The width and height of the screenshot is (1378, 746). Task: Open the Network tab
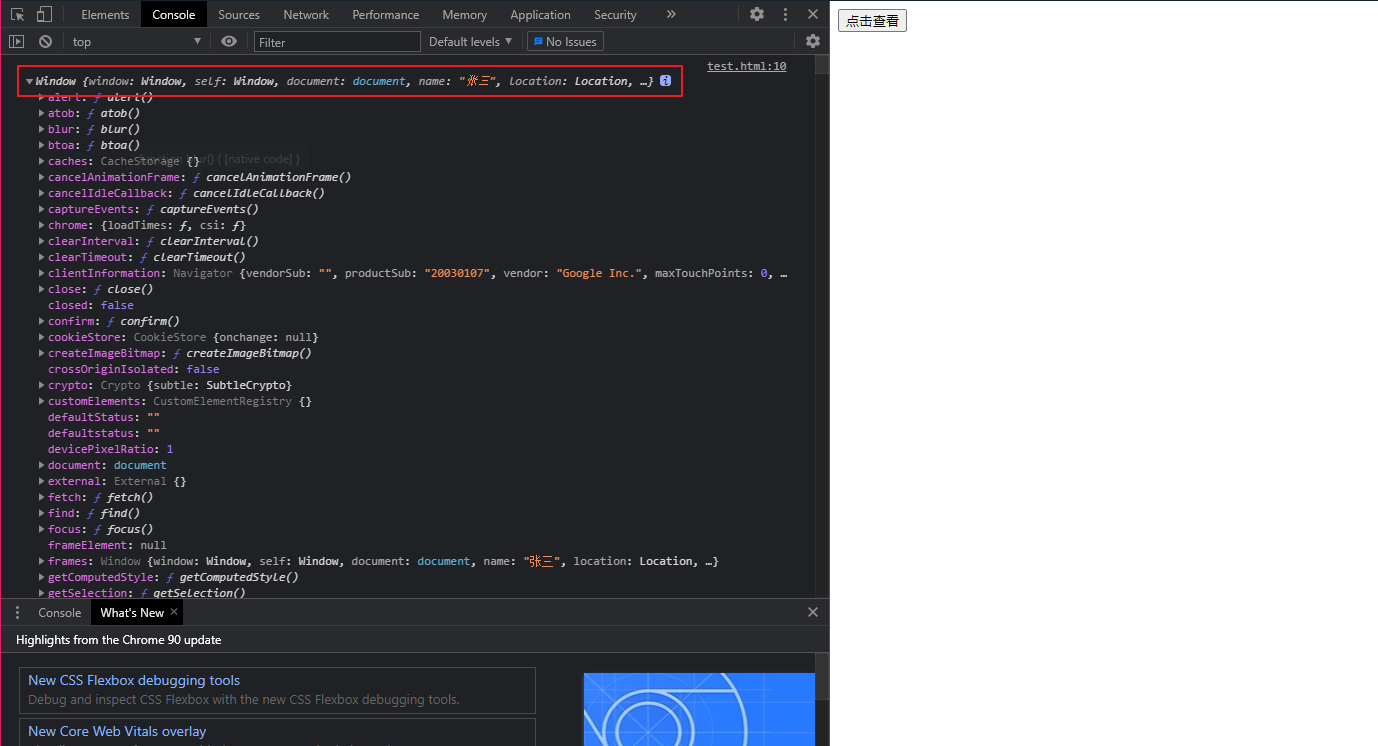[306, 14]
